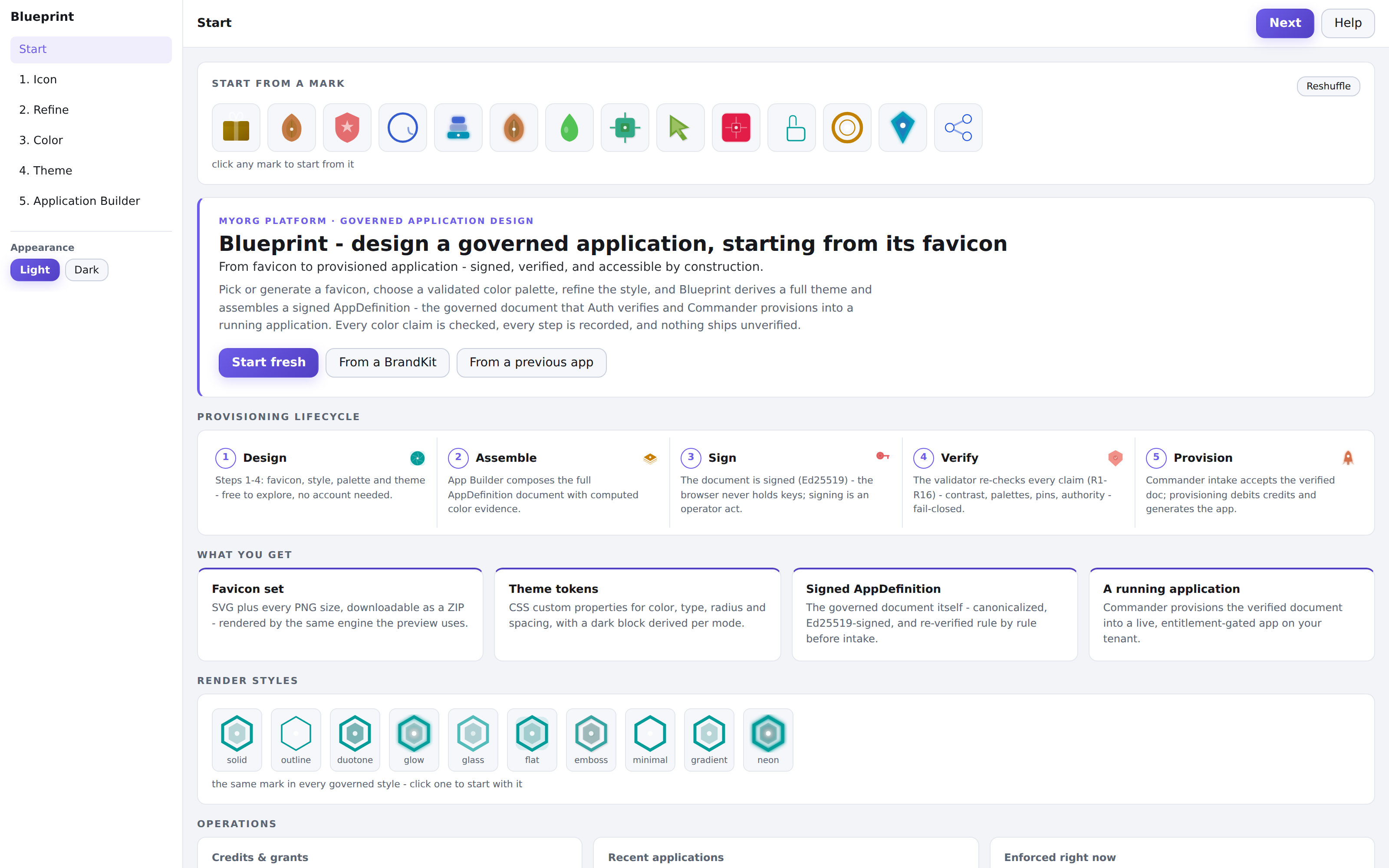Image resolution: width=1389 pixels, height=868 pixels.
Task: Select the green cursor arrow mark
Action: (680, 128)
